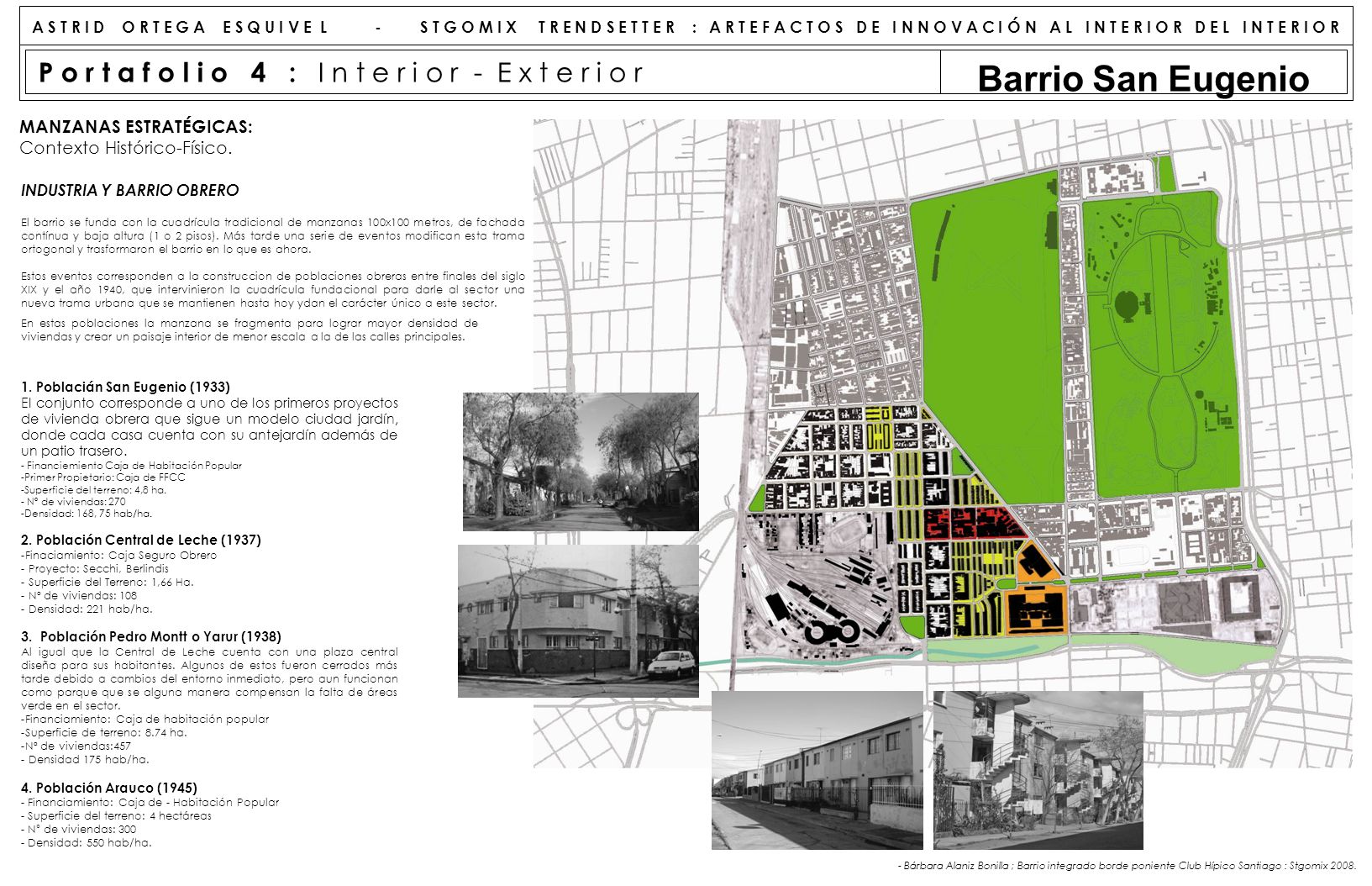Select the line Densidad: 221 hab/ha.
1372x886 pixels.
tap(87, 609)
